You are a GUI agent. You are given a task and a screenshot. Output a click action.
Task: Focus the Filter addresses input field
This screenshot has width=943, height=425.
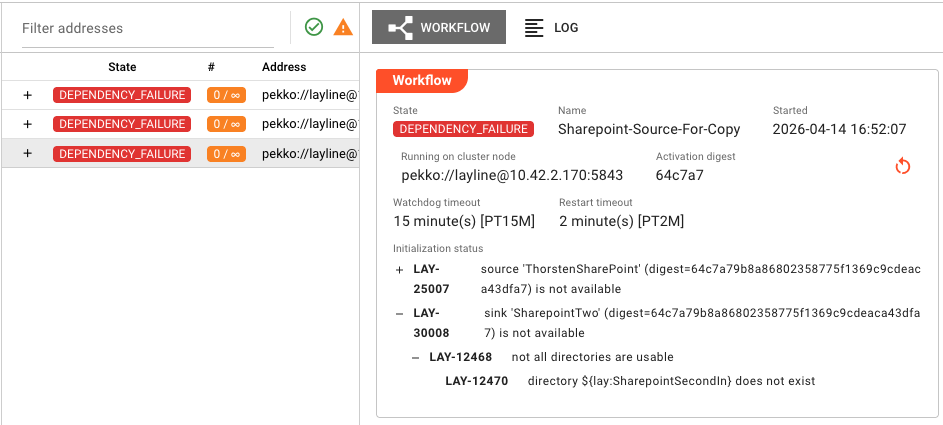pos(148,28)
